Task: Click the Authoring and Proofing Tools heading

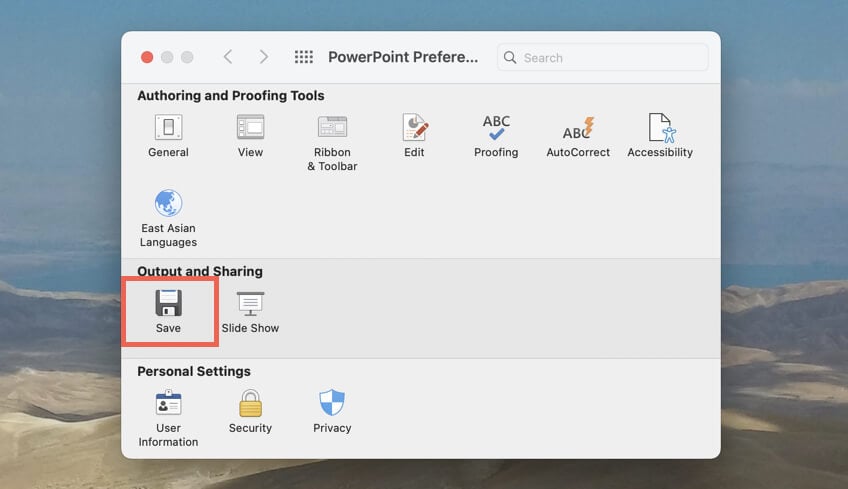Action: [x=231, y=96]
